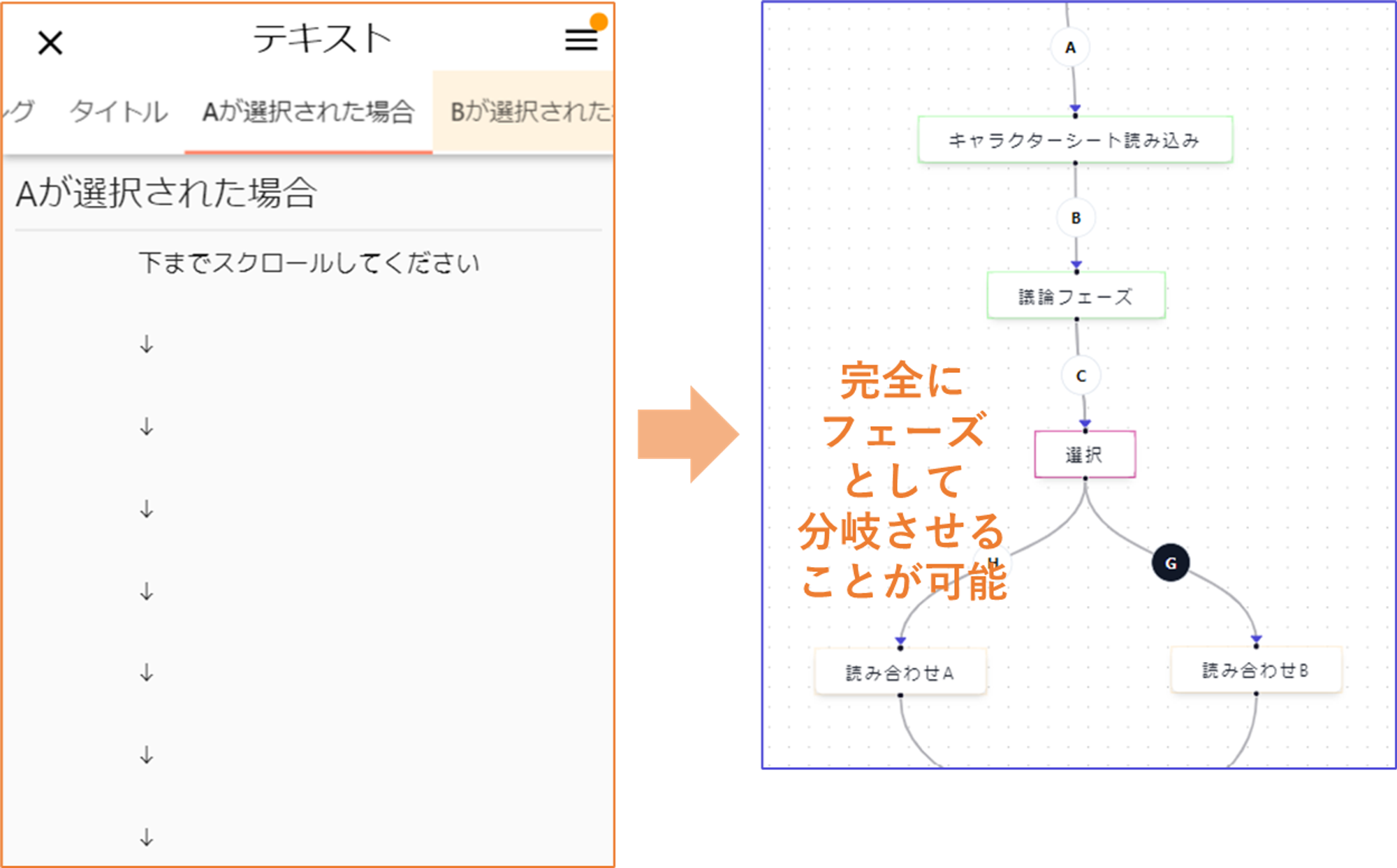The height and width of the screenshot is (868, 1397).
Task: Select the 議論フェーズ node
Action: pyautogui.click(x=1076, y=297)
